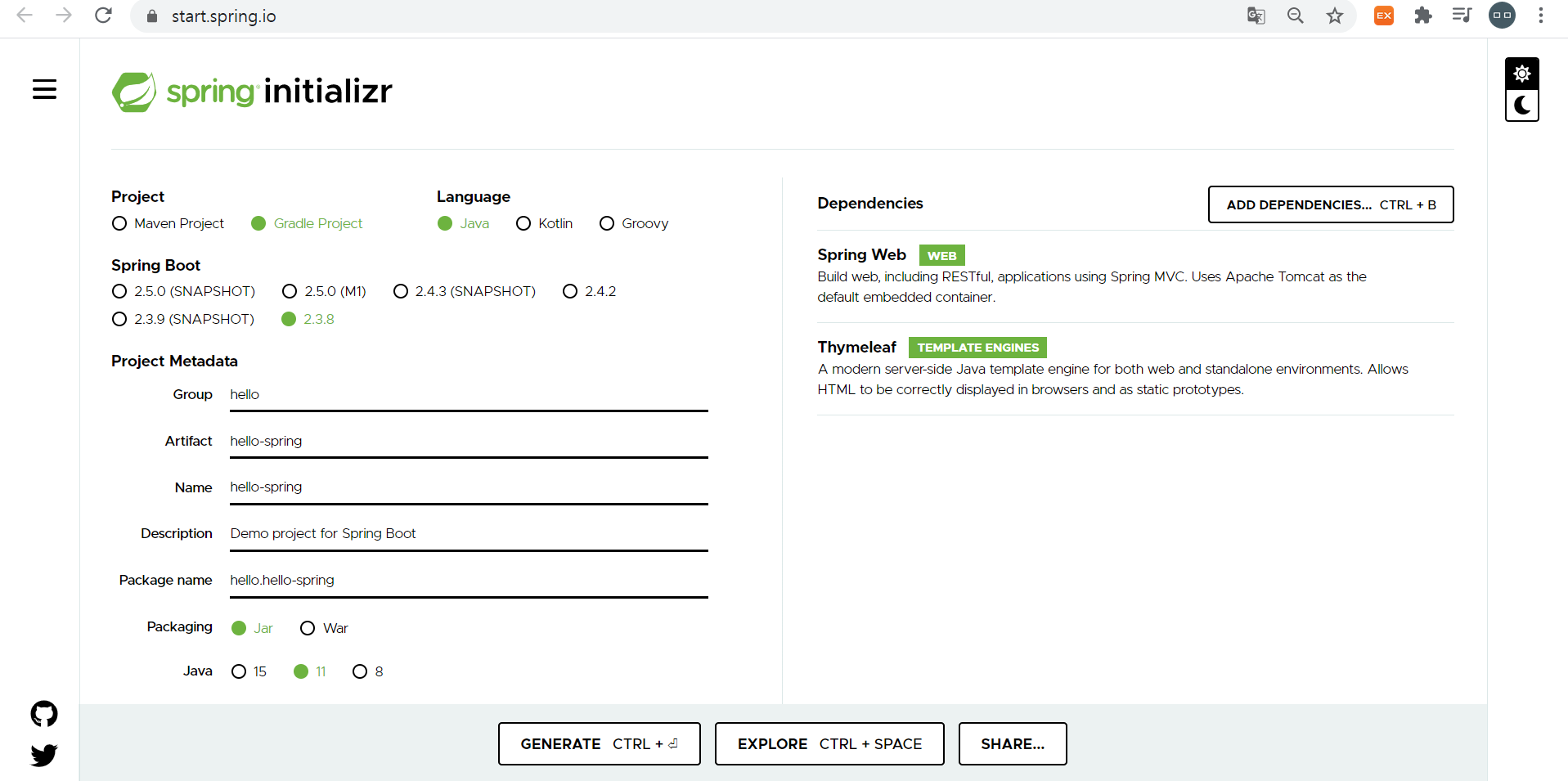
Task: Click the Explore button
Action: [829, 743]
